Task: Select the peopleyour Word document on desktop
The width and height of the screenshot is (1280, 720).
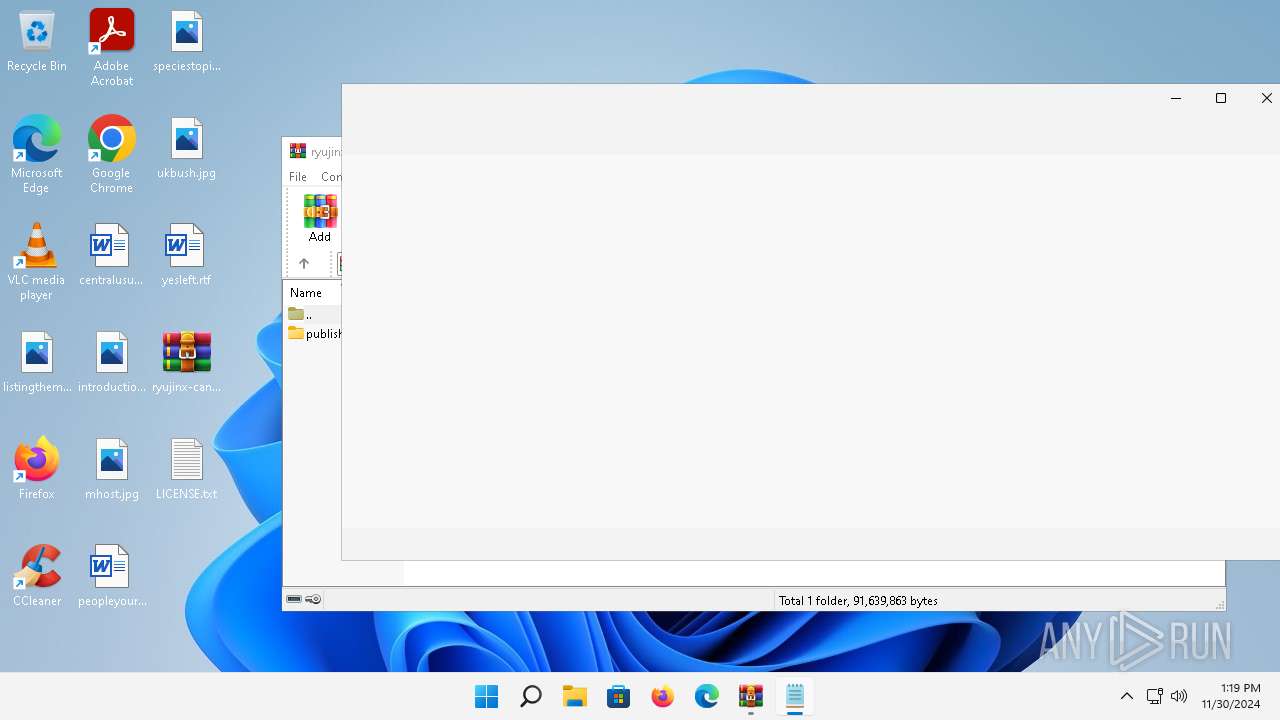Action: (x=112, y=578)
